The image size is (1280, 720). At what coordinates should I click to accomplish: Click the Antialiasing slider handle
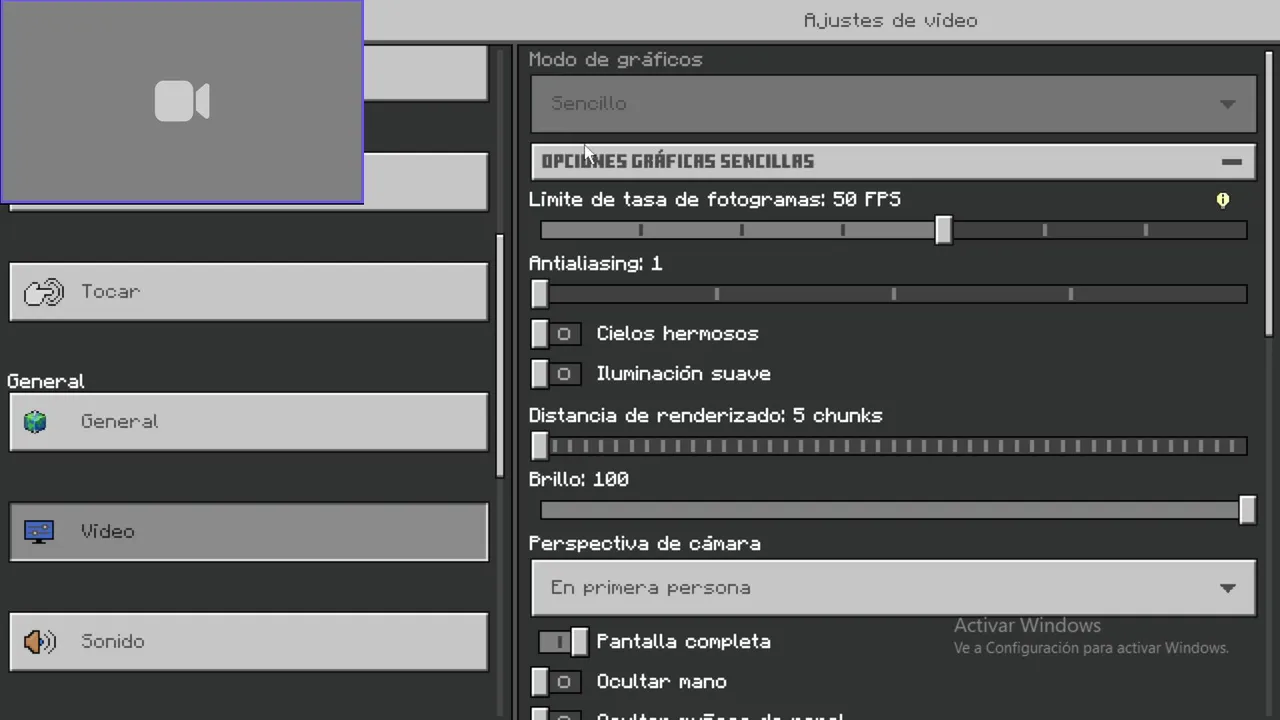[540, 294]
